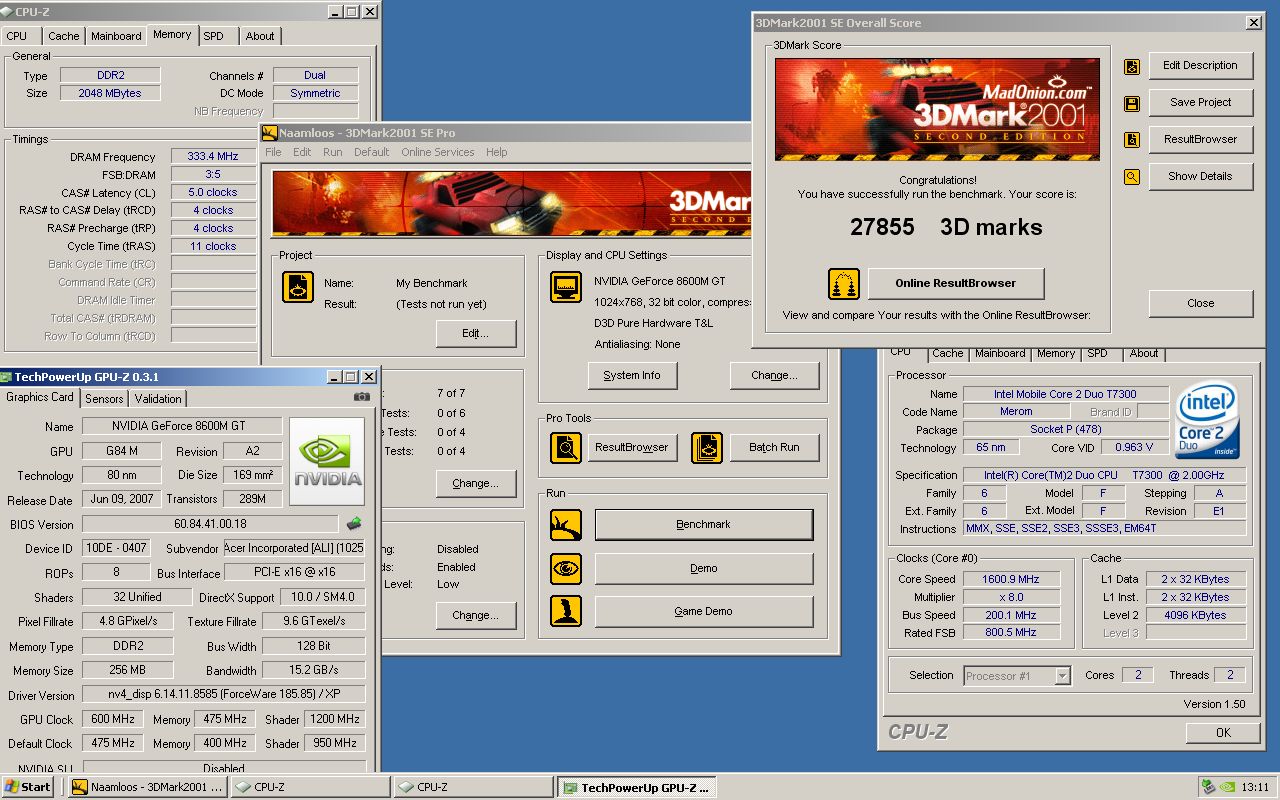Click the Driver Version field in GPU-Z
The height and width of the screenshot is (800, 1280).
pos(224,694)
